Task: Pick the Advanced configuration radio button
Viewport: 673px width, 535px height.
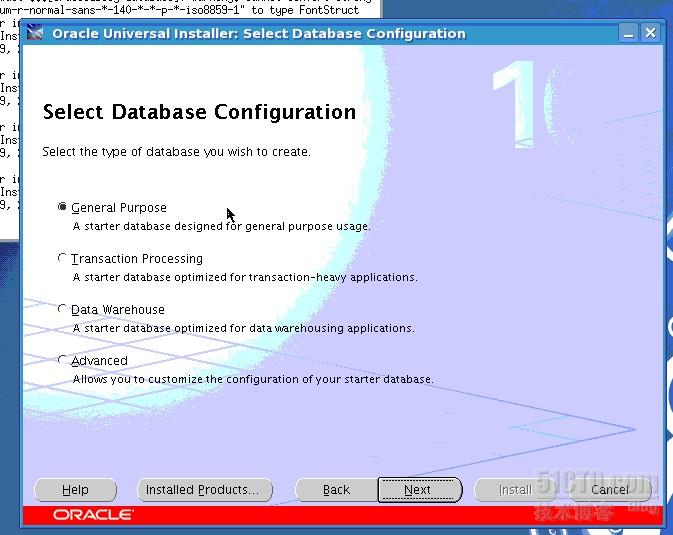Action: (62, 360)
